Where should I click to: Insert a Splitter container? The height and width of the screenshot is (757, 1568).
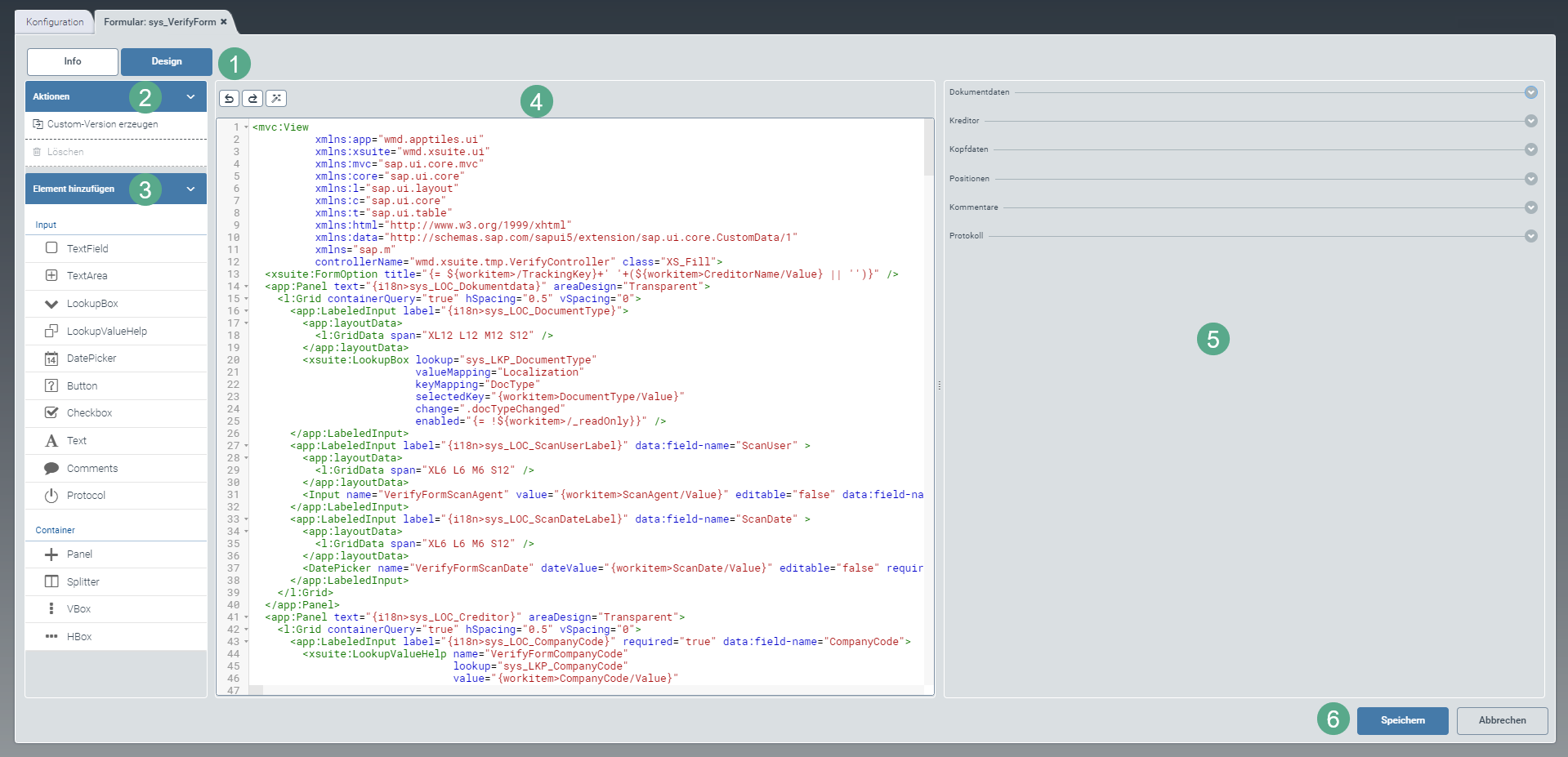83,582
